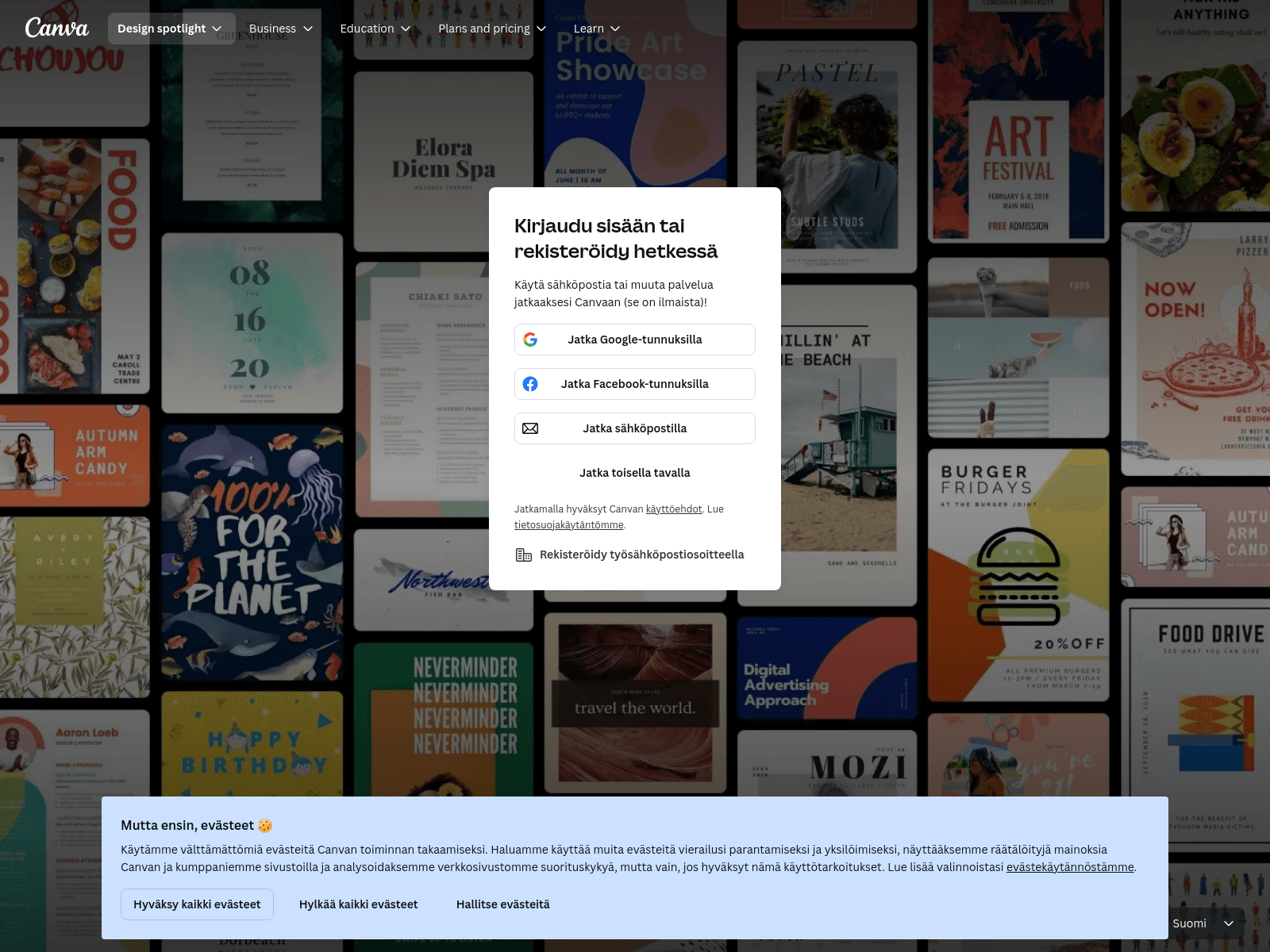This screenshot has width=1270, height=952.
Task: Continue with Jatka Facebook-tunnuksilla
Action: 635,384
